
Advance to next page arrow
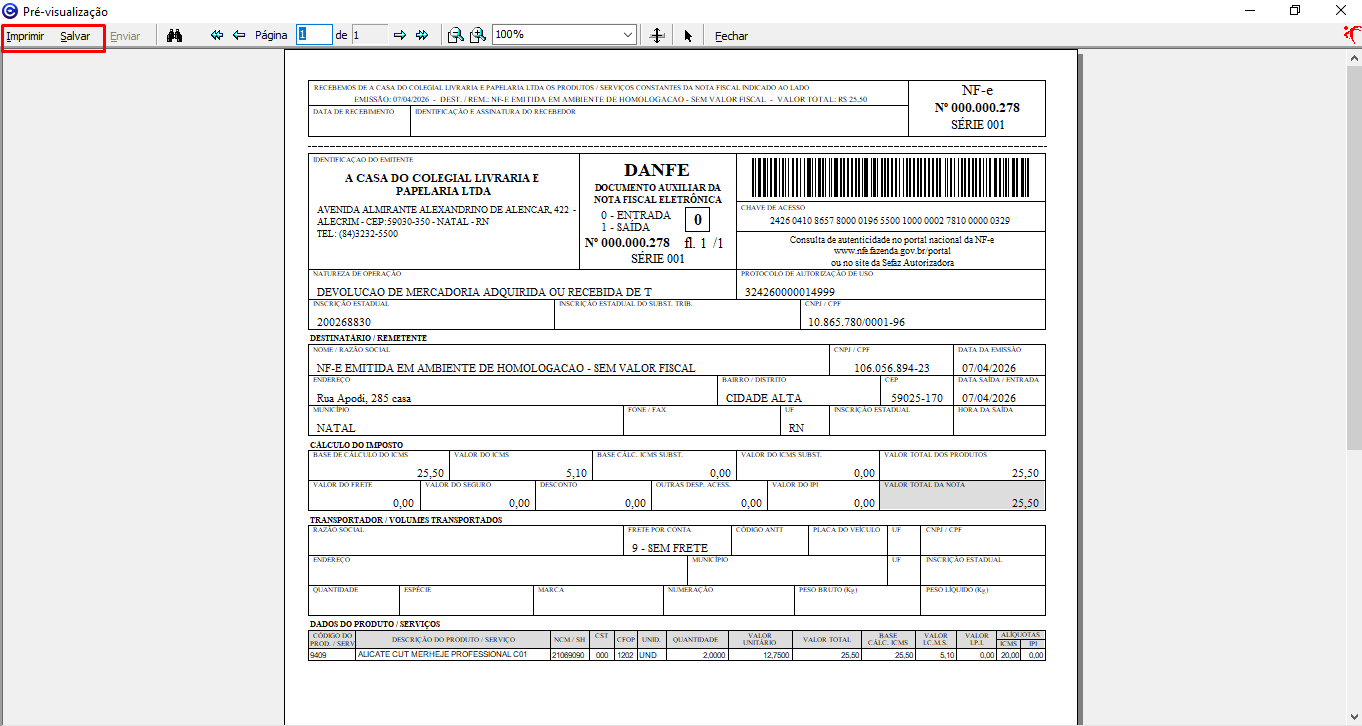400,35
